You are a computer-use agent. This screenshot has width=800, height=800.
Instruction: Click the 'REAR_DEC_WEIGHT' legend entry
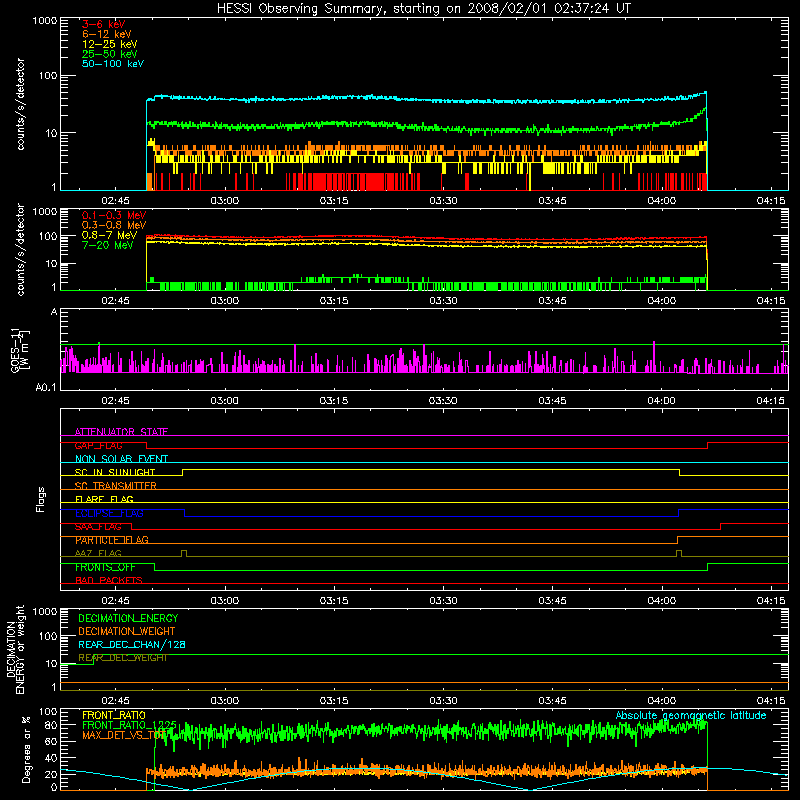pyautogui.click(x=122, y=658)
